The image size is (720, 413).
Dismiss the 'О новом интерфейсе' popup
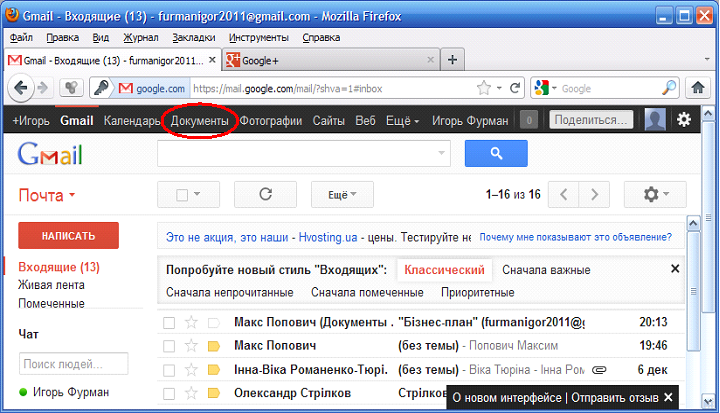(x=669, y=397)
